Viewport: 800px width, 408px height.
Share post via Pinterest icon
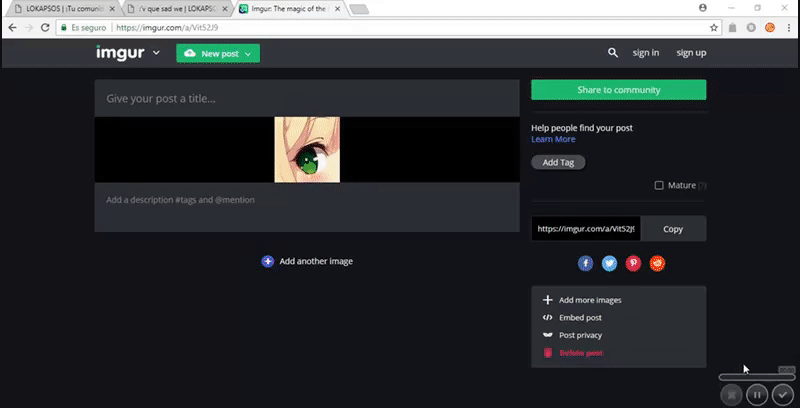coord(633,263)
